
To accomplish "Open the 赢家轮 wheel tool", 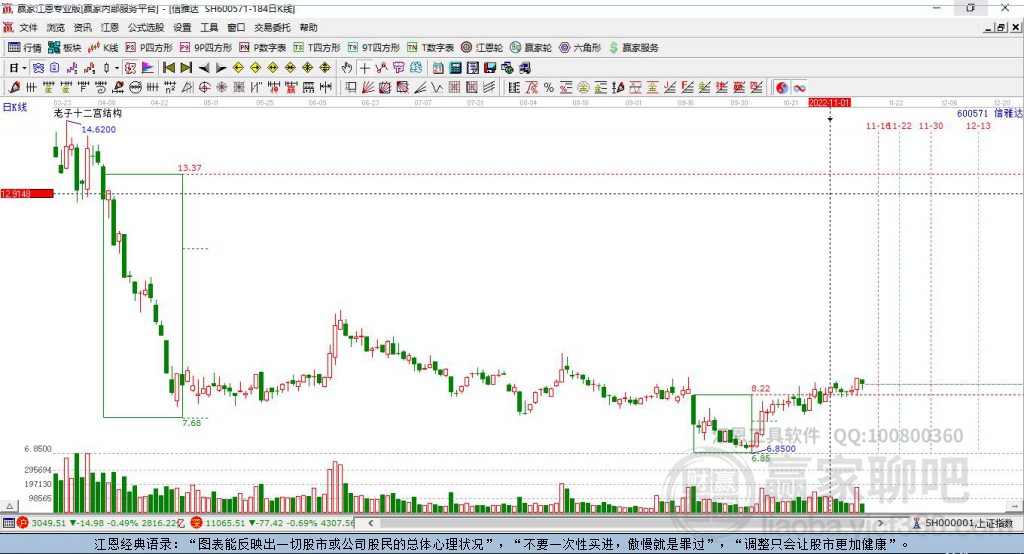I will [x=531, y=48].
